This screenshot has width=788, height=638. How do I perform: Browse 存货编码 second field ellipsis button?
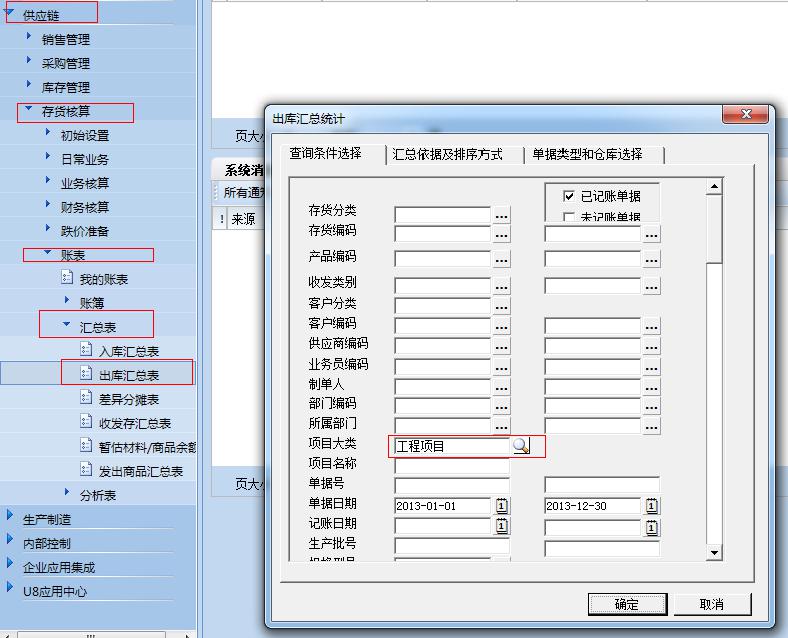(651, 235)
